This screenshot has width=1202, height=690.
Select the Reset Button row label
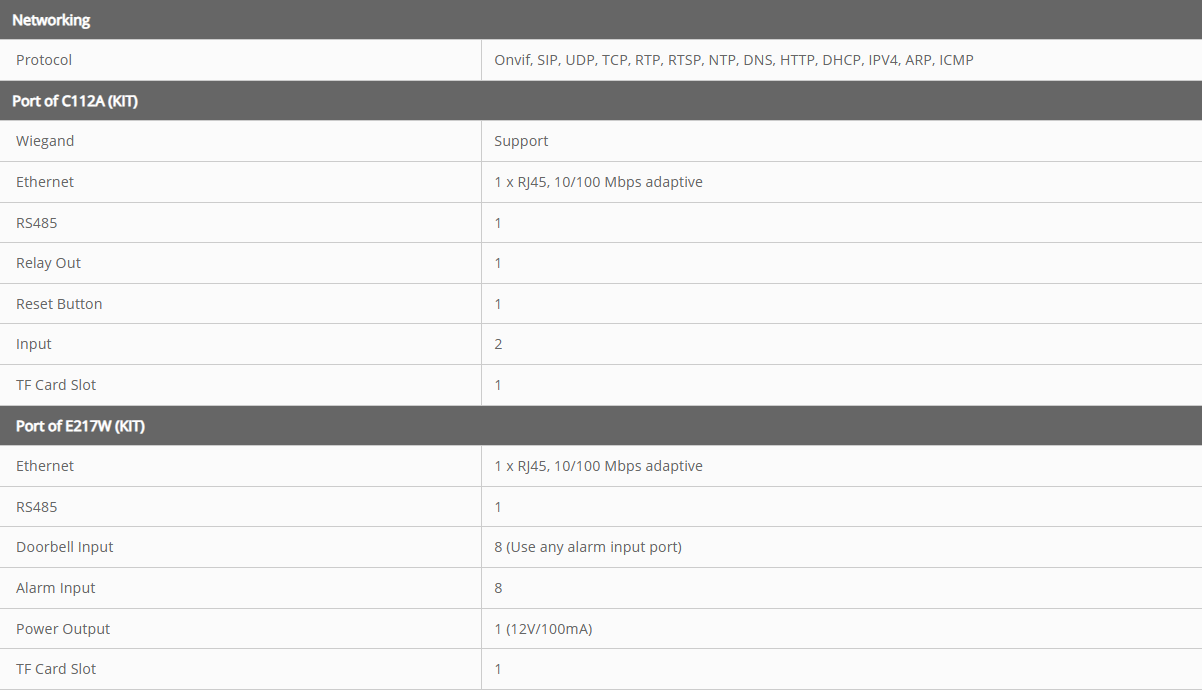[59, 304]
